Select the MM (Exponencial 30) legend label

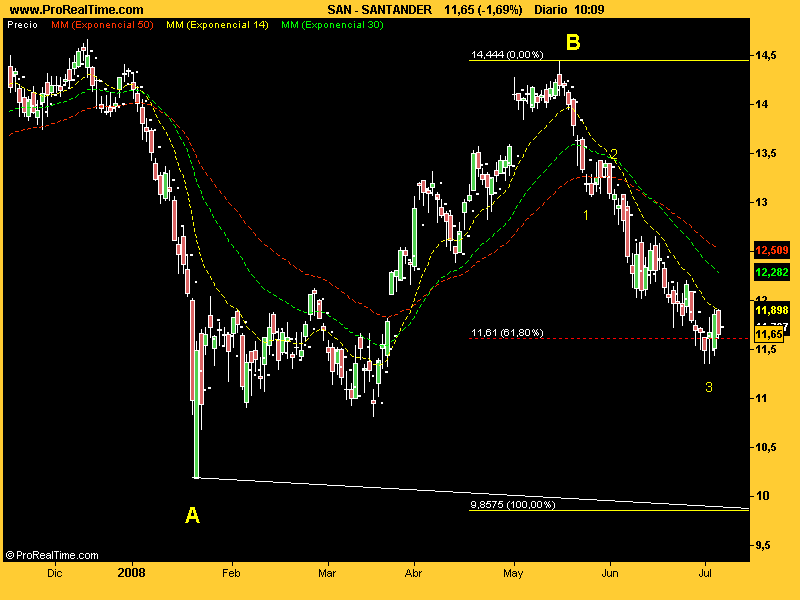(x=332, y=24)
